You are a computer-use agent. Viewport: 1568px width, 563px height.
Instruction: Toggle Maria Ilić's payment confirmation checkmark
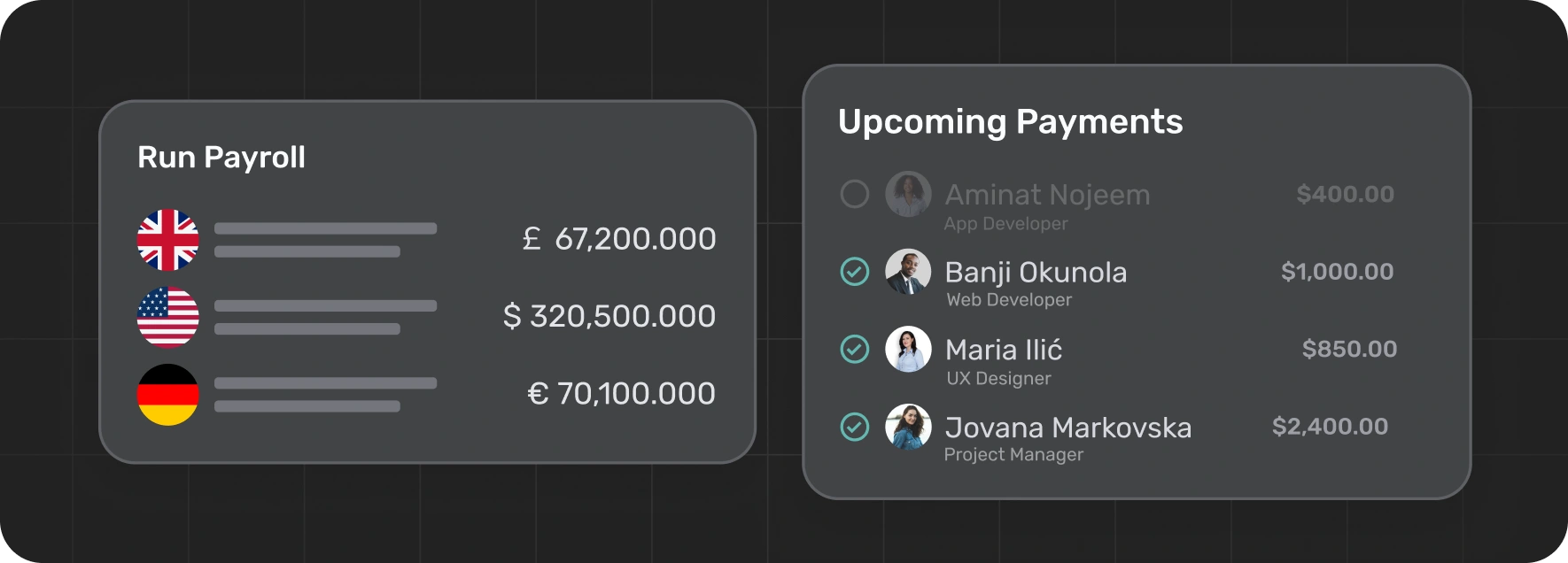pos(853,350)
